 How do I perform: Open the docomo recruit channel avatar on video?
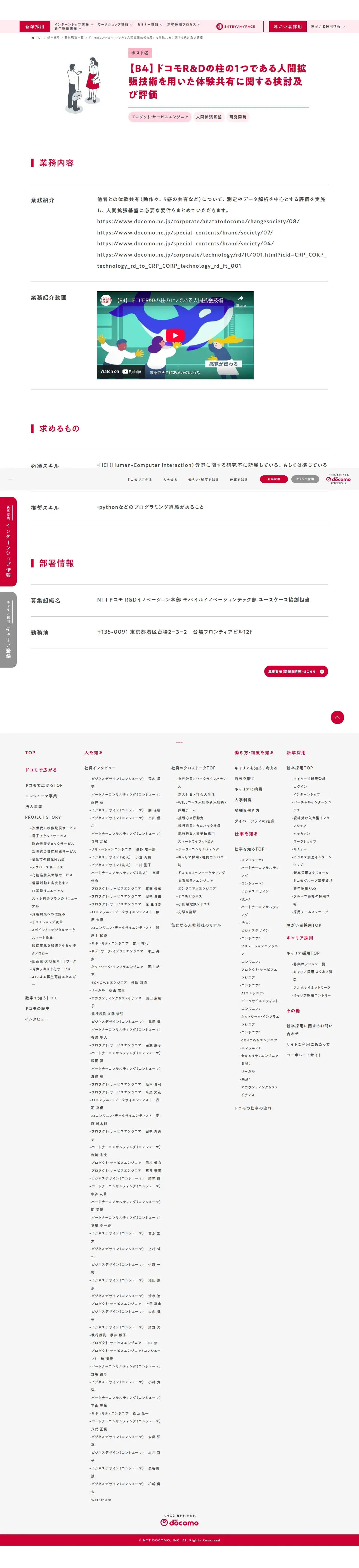[x=106, y=300]
